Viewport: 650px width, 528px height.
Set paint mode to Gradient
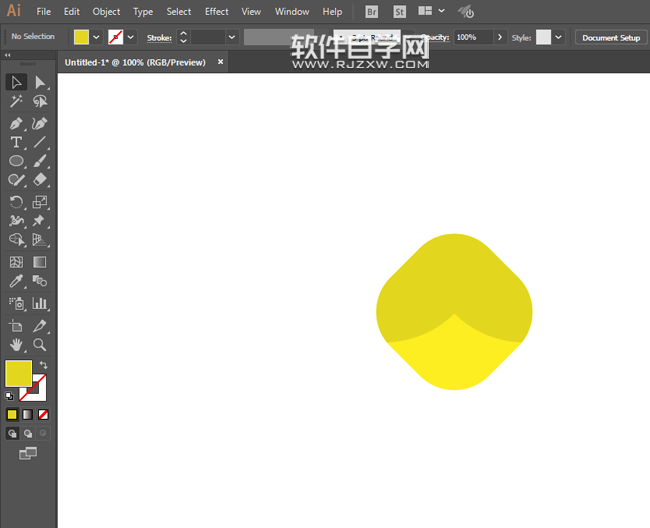pos(27,414)
